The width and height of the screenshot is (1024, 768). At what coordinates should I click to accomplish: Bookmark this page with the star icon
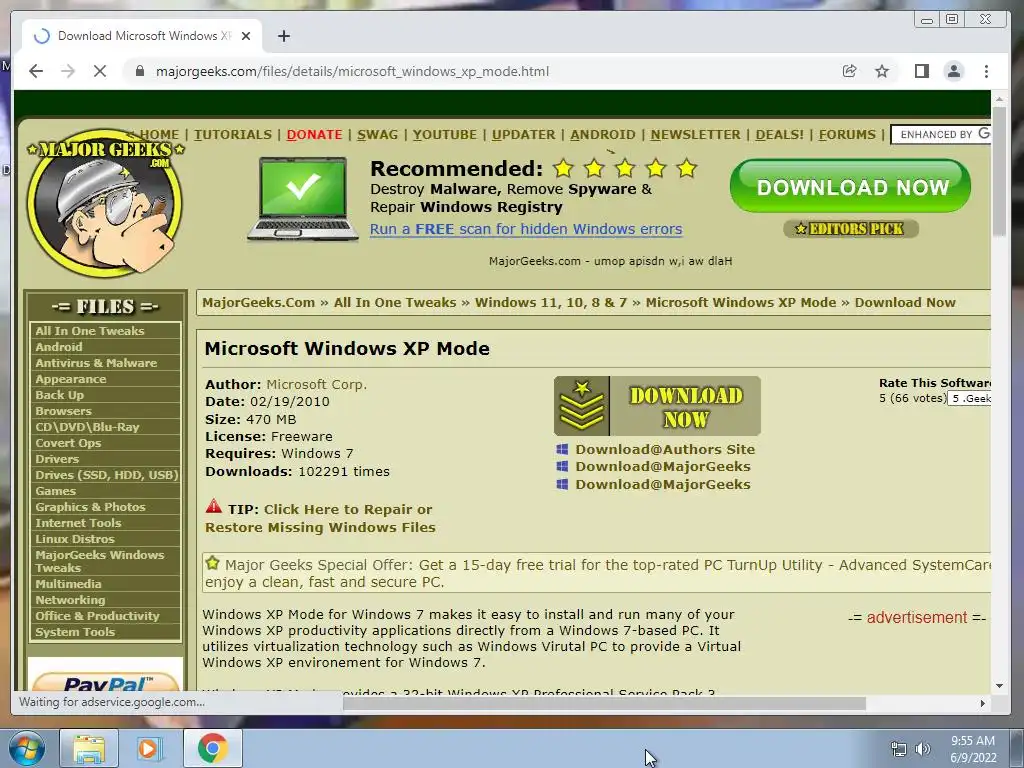pyautogui.click(x=882, y=71)
